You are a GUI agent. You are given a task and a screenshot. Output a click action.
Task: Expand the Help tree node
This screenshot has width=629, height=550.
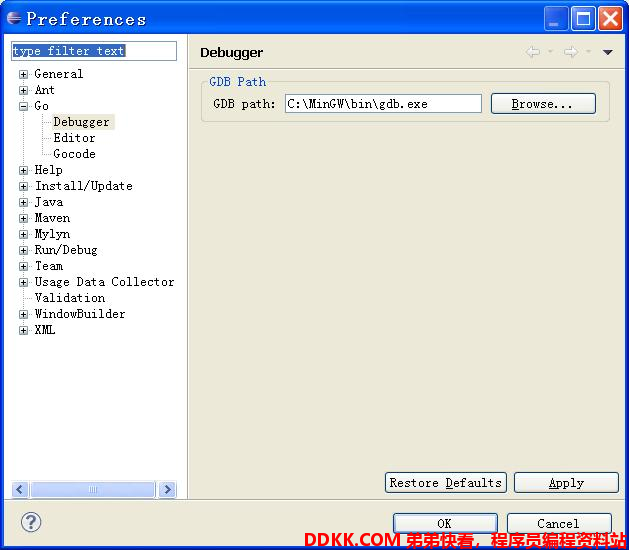[x=24, y=170]
